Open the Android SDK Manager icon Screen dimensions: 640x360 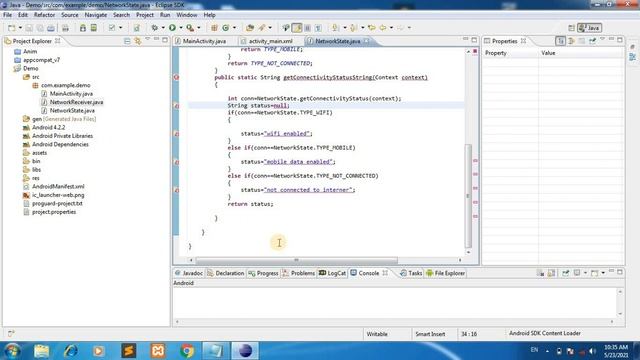pyautogui.click(x=83, y=28)
